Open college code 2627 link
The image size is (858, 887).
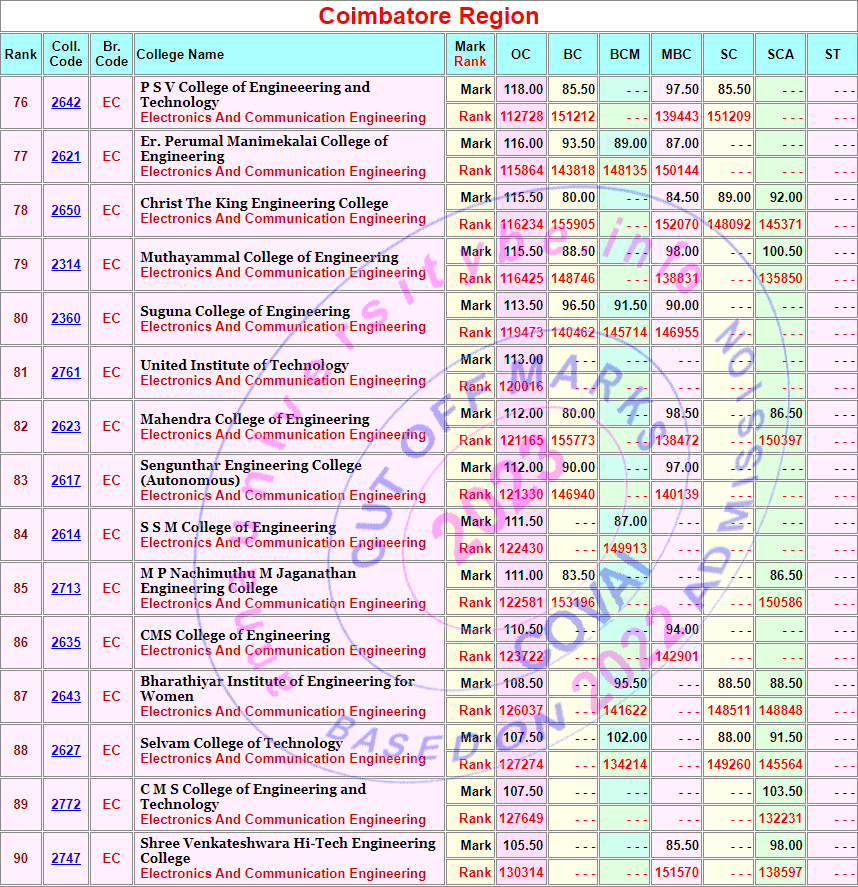(x=66, y=751)
